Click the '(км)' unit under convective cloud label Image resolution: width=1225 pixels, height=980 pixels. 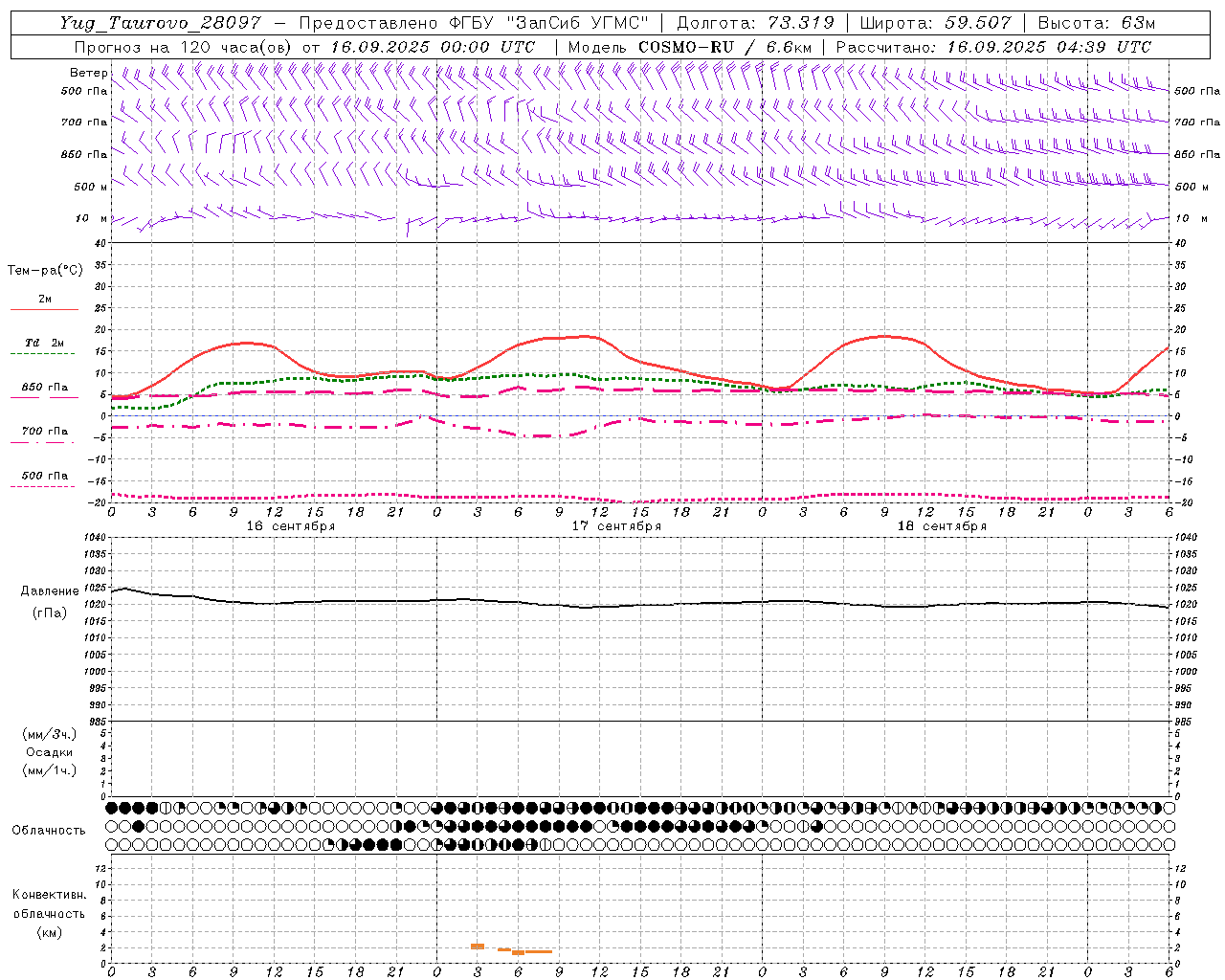[x=49, y=932]
